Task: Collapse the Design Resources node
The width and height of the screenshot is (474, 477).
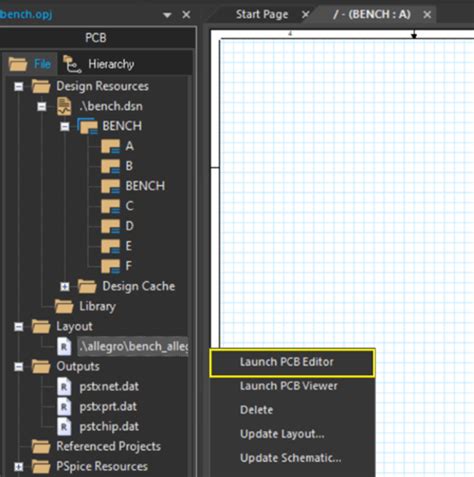Action: 19,87
